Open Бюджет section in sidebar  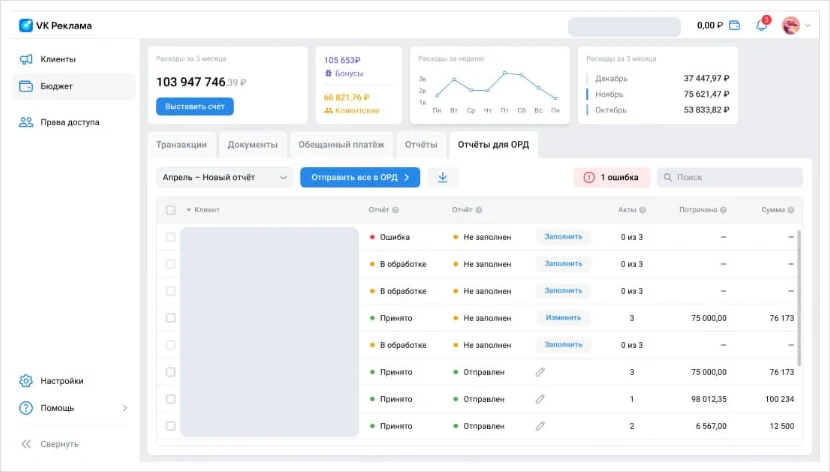[74, 86]
